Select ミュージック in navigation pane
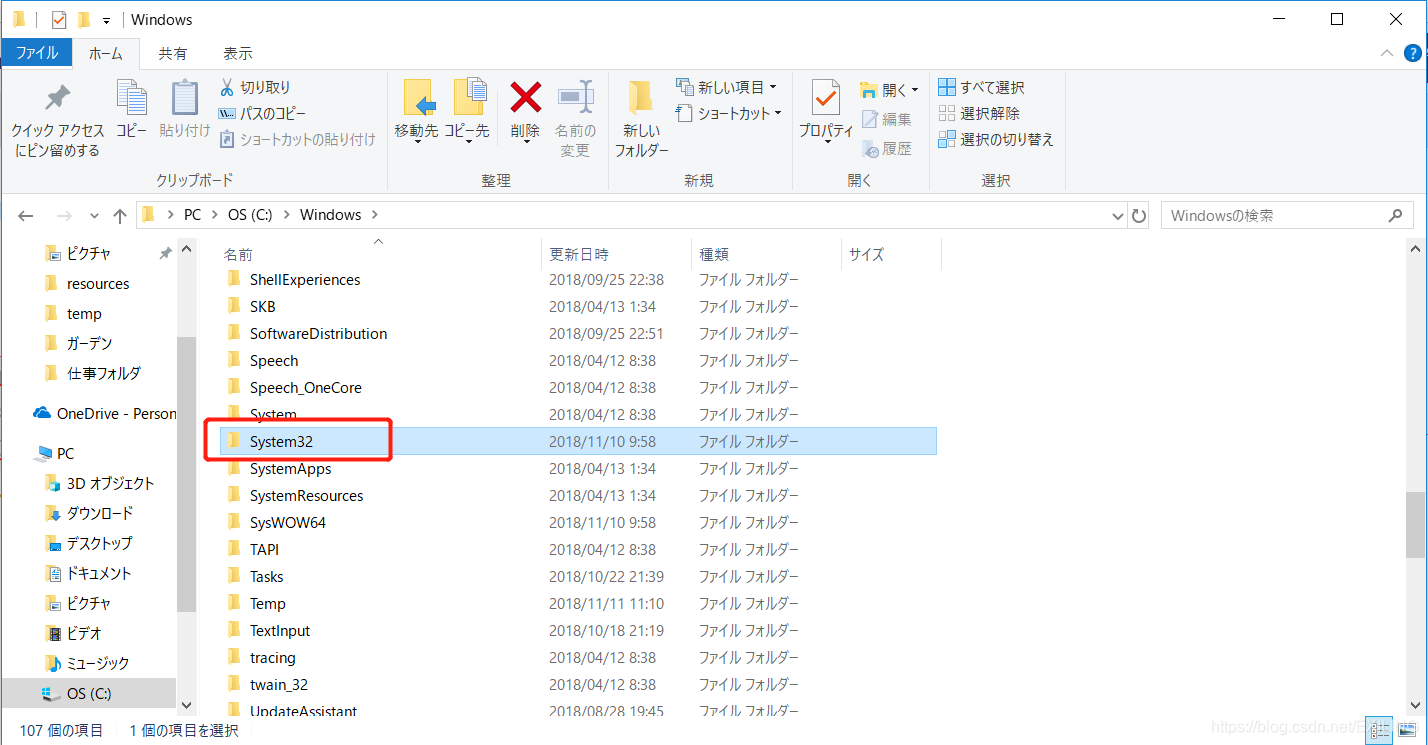Viewport: 1428px width, 745px height. (88, 663)
